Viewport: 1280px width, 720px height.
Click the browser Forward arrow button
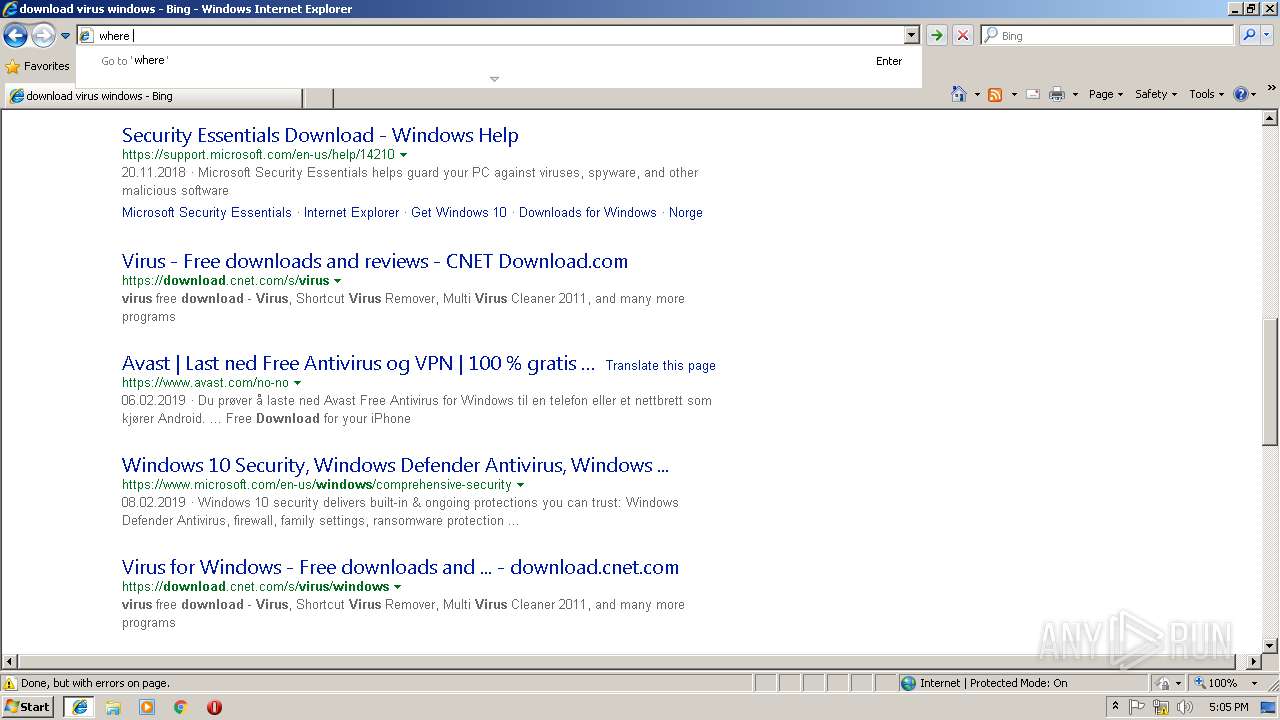(x=43, y=36)
